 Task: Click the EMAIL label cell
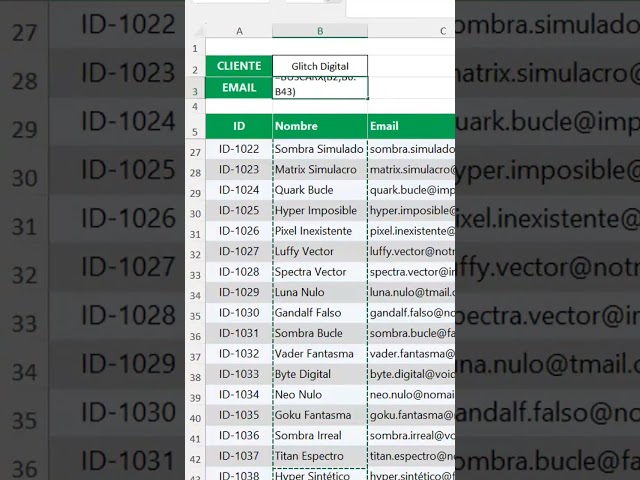(x=239, y=87)
